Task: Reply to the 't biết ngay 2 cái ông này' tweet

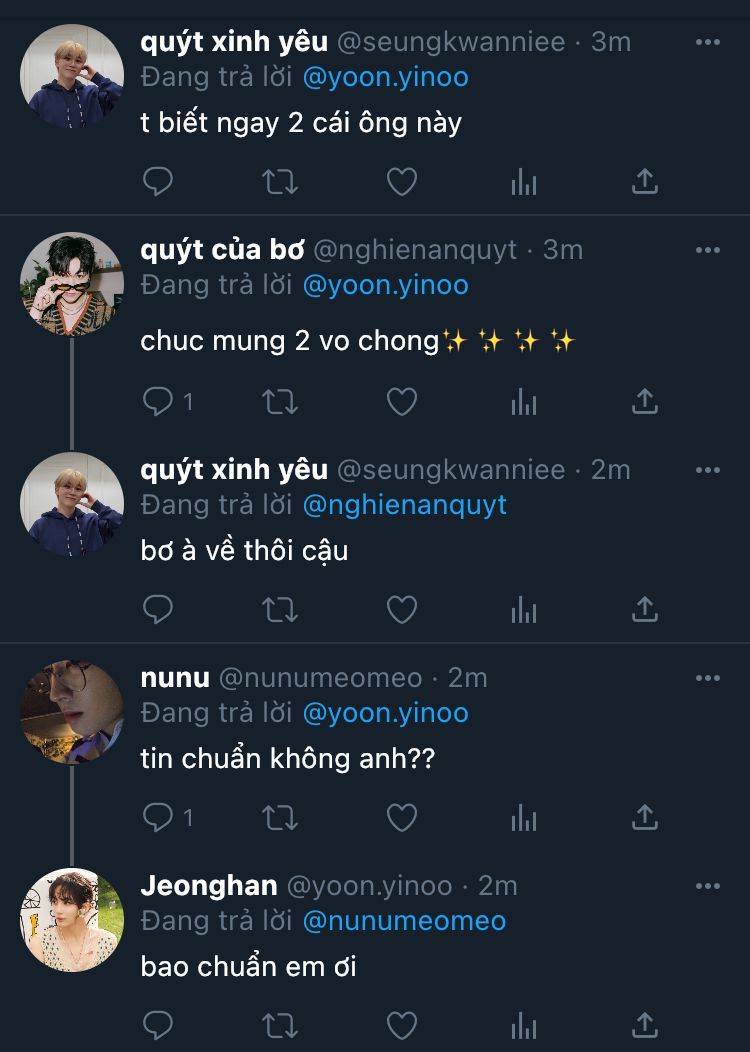Action: pyautogui.click(x=158, y=181)
